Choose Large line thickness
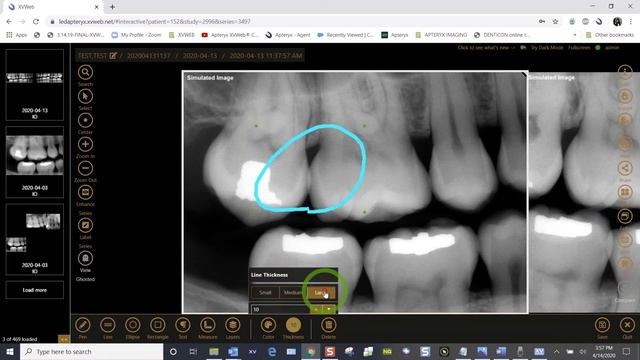The width and height of the screenshot is (640, 360). (322, 292)
